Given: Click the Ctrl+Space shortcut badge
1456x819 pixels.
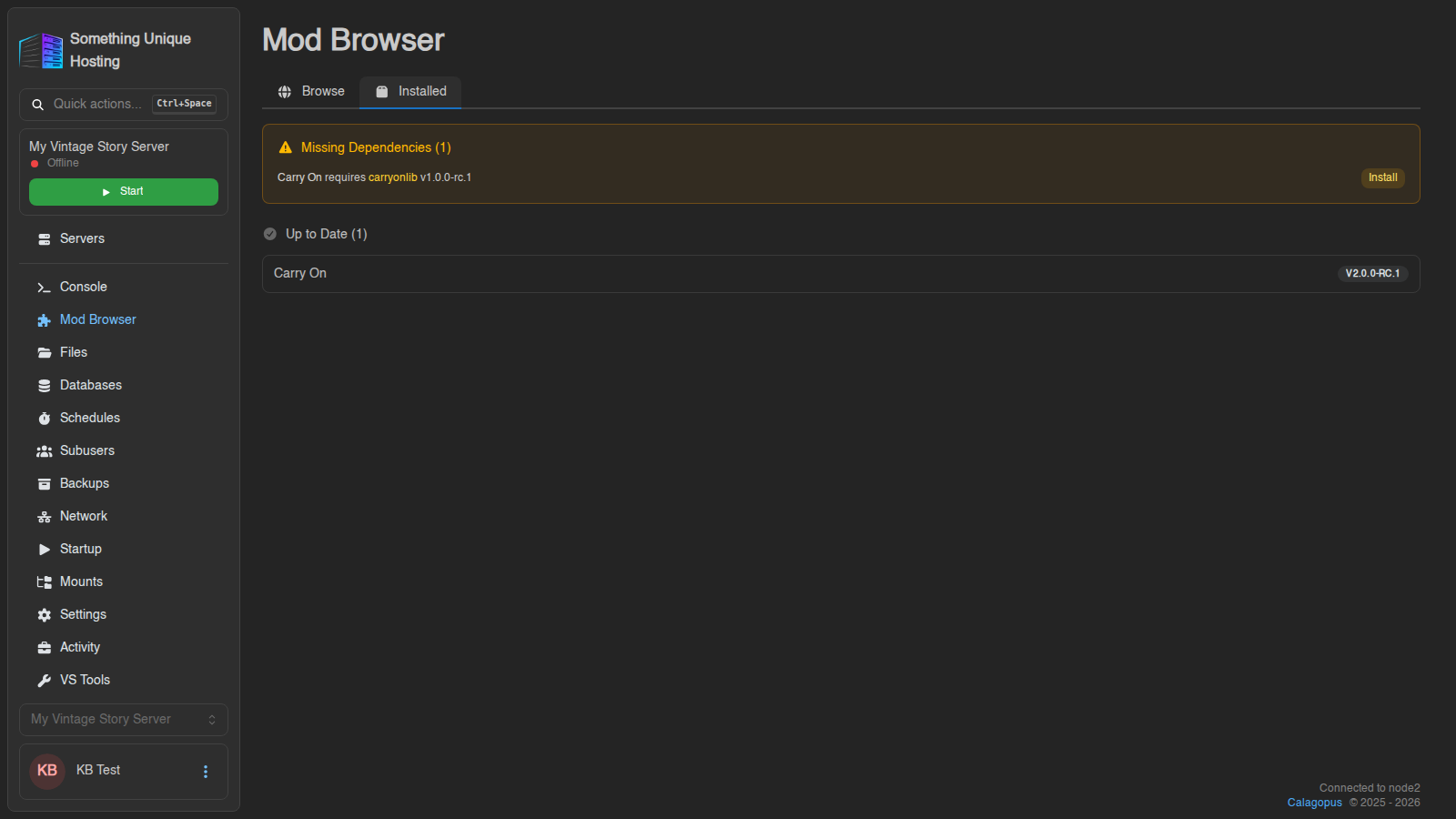Looking at the screenshot, I should pos(184,104).
